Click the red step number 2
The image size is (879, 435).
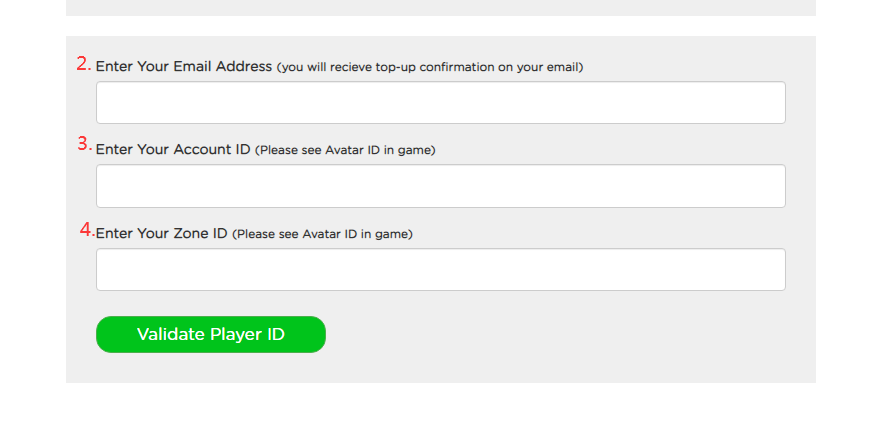click(x=84, y=64)
